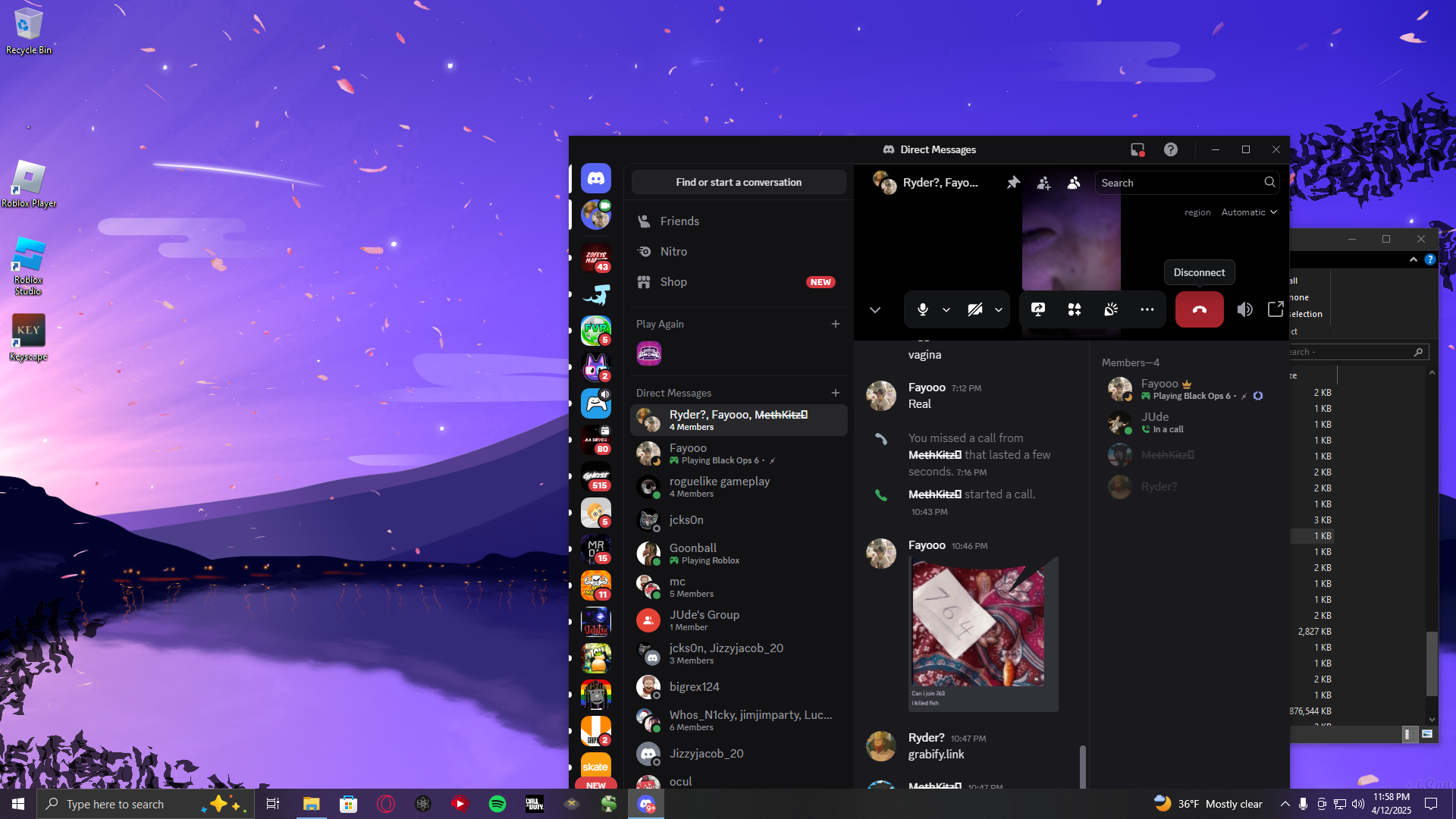This screenshot has width=1456, height=819.
Task: Open the soundboard in call controls
Action: click(x=1111, y=309)
